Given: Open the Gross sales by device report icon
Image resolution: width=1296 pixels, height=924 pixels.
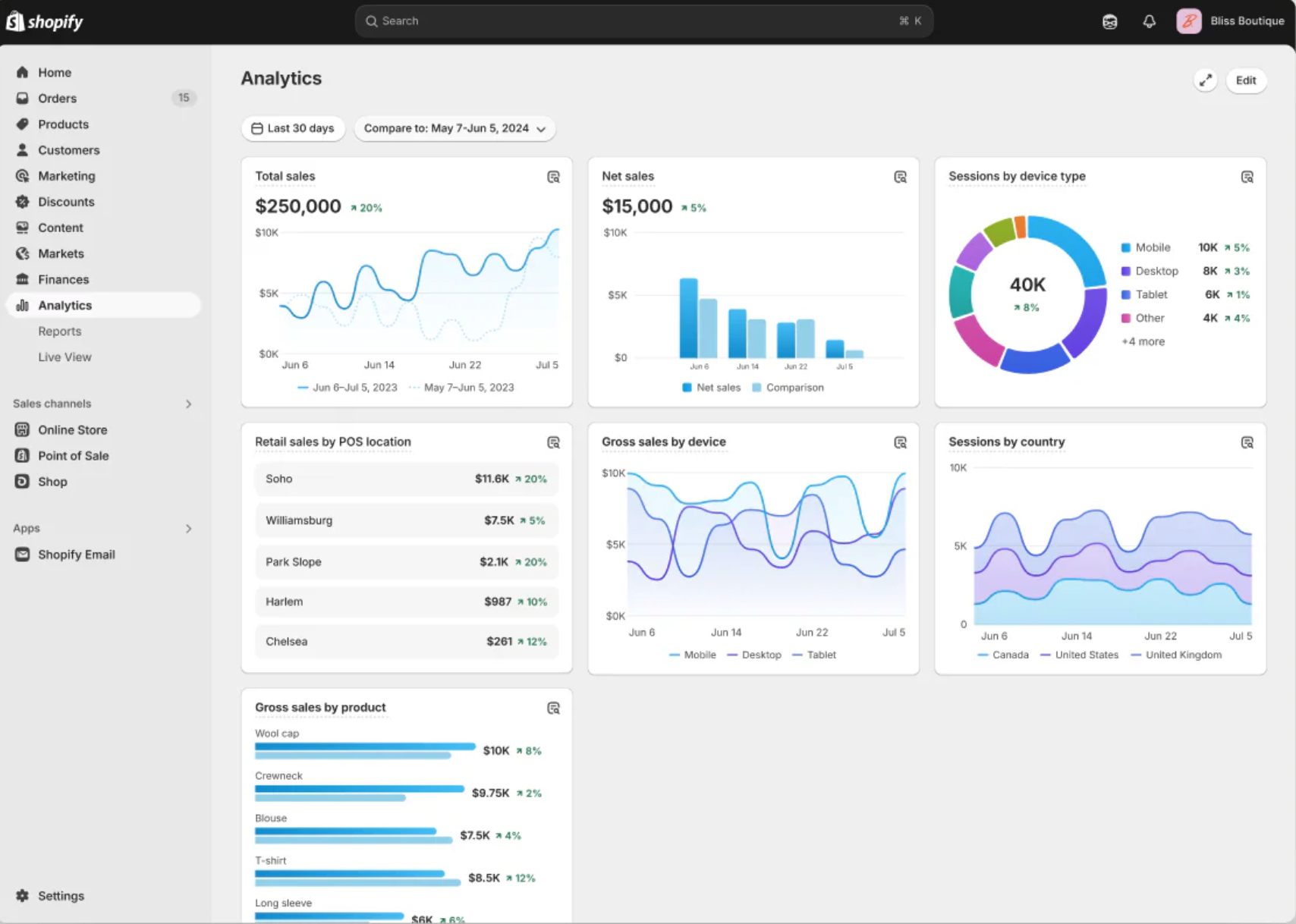Looking at the screenshot, I should click(x=901, y=442).
